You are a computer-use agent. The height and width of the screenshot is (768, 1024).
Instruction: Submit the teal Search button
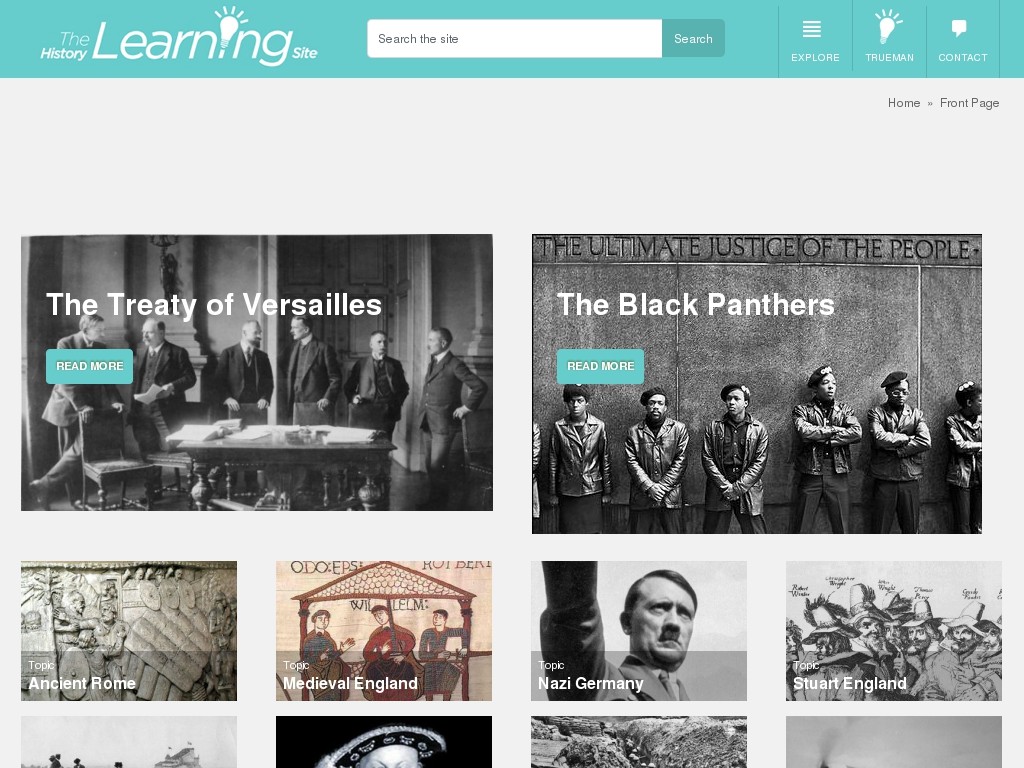(x=693, y=39)
